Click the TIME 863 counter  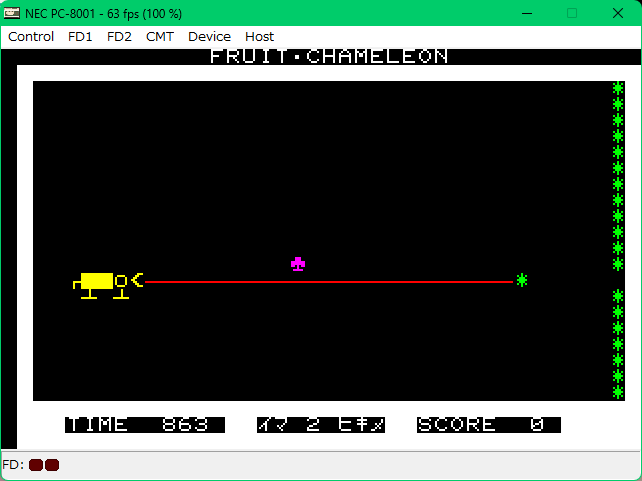pyautogui.click(x=145, y=425)
